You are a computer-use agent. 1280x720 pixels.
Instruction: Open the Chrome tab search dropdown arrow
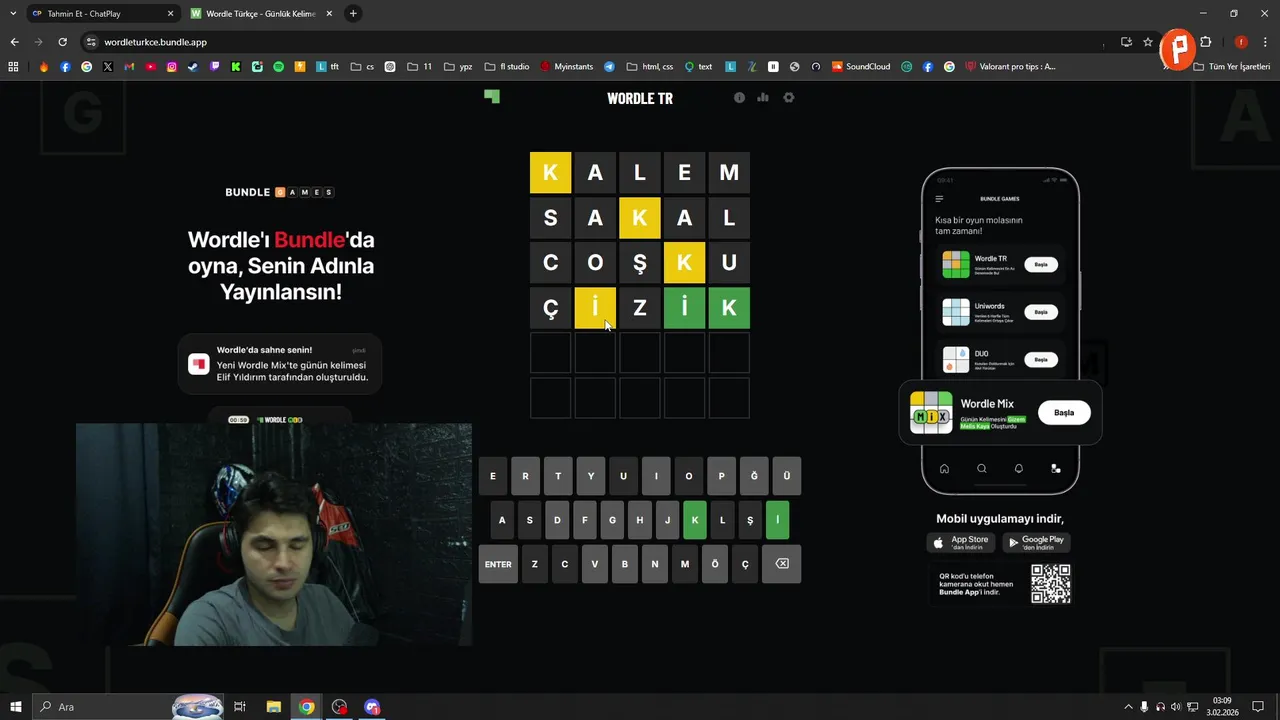click(x=12, y=14)
